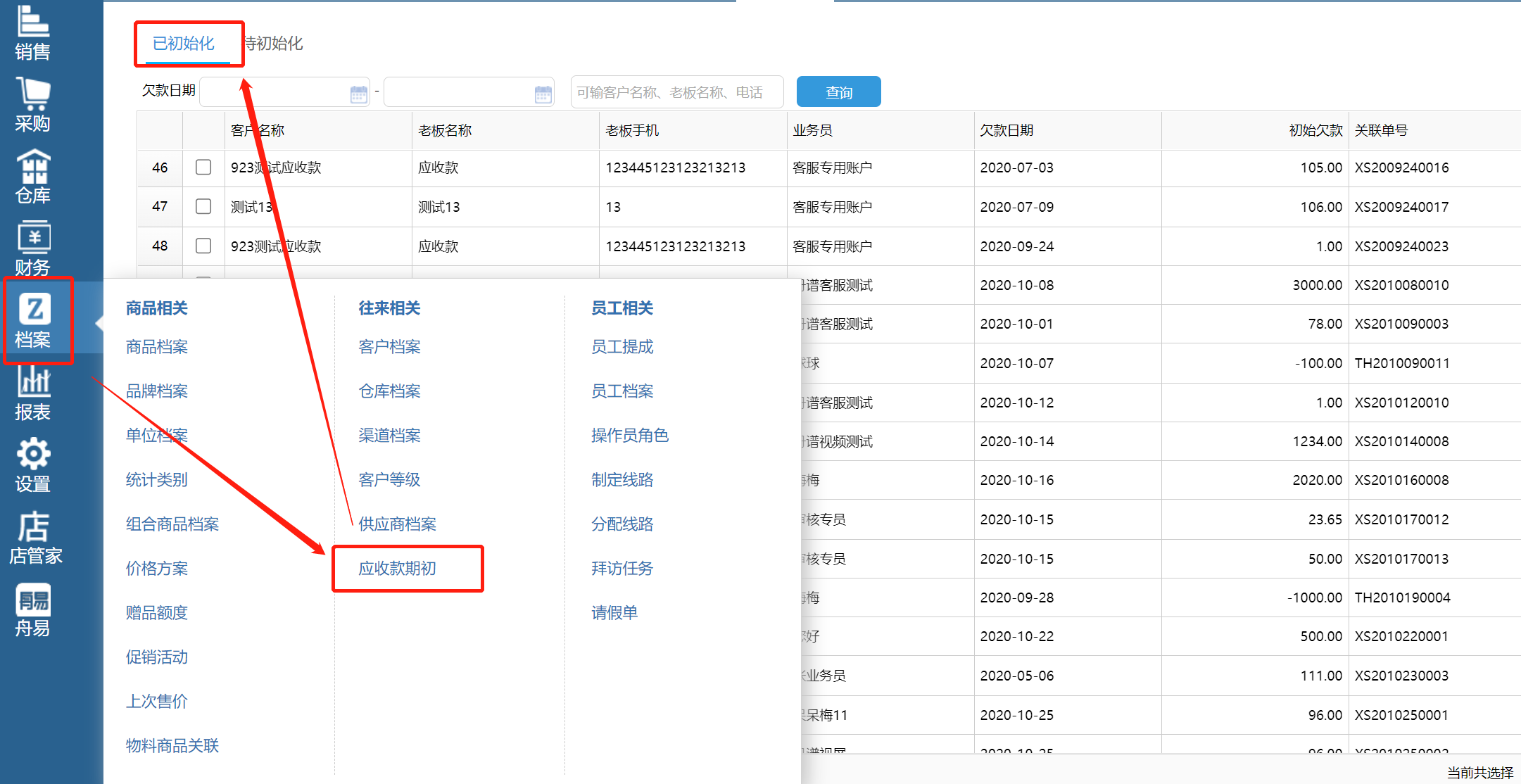Open 客户档案 from the menu
The width and height of the screenshot is (1521, 784).
(x=389, y=347)
